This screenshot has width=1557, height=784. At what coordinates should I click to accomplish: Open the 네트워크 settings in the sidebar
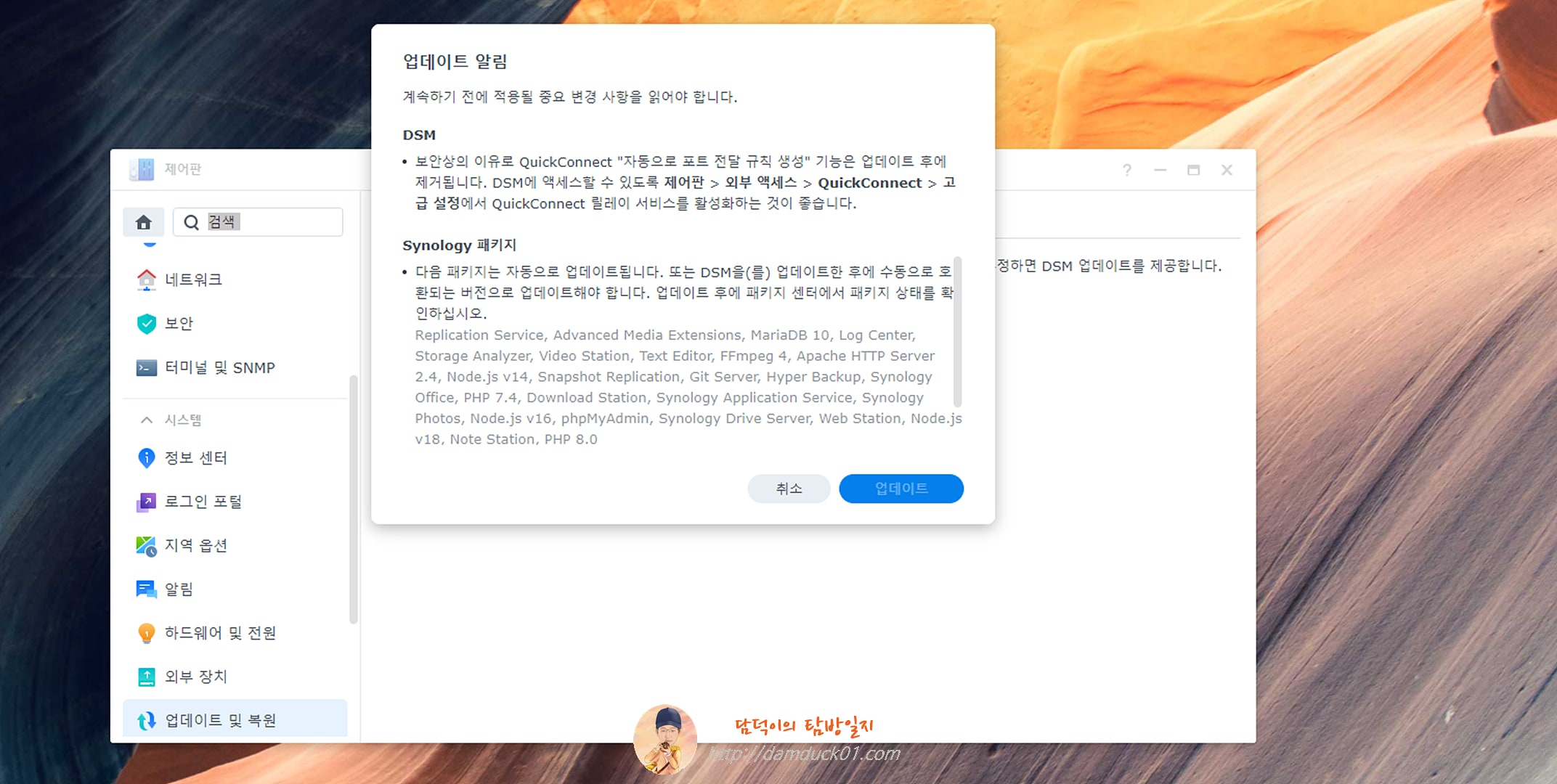click(x=194, y=279)
